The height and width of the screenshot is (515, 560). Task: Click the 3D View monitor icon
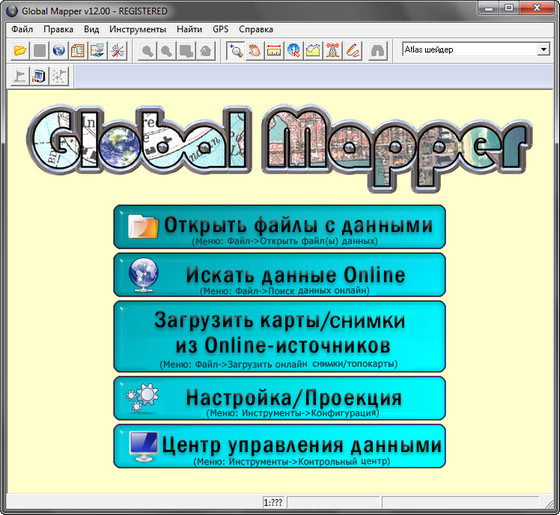pos(39,76)
